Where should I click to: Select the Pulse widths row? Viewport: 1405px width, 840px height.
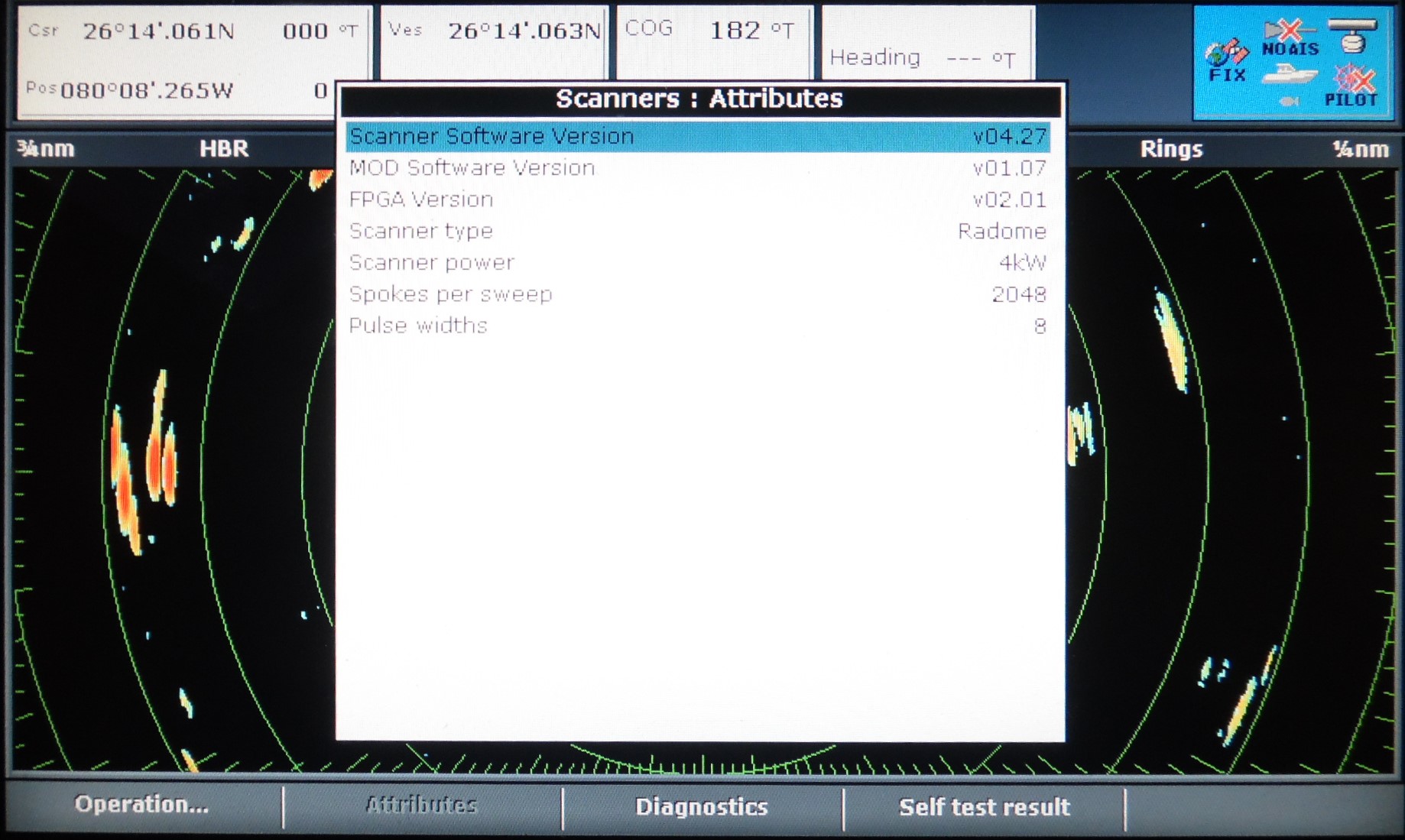[697, 326]
